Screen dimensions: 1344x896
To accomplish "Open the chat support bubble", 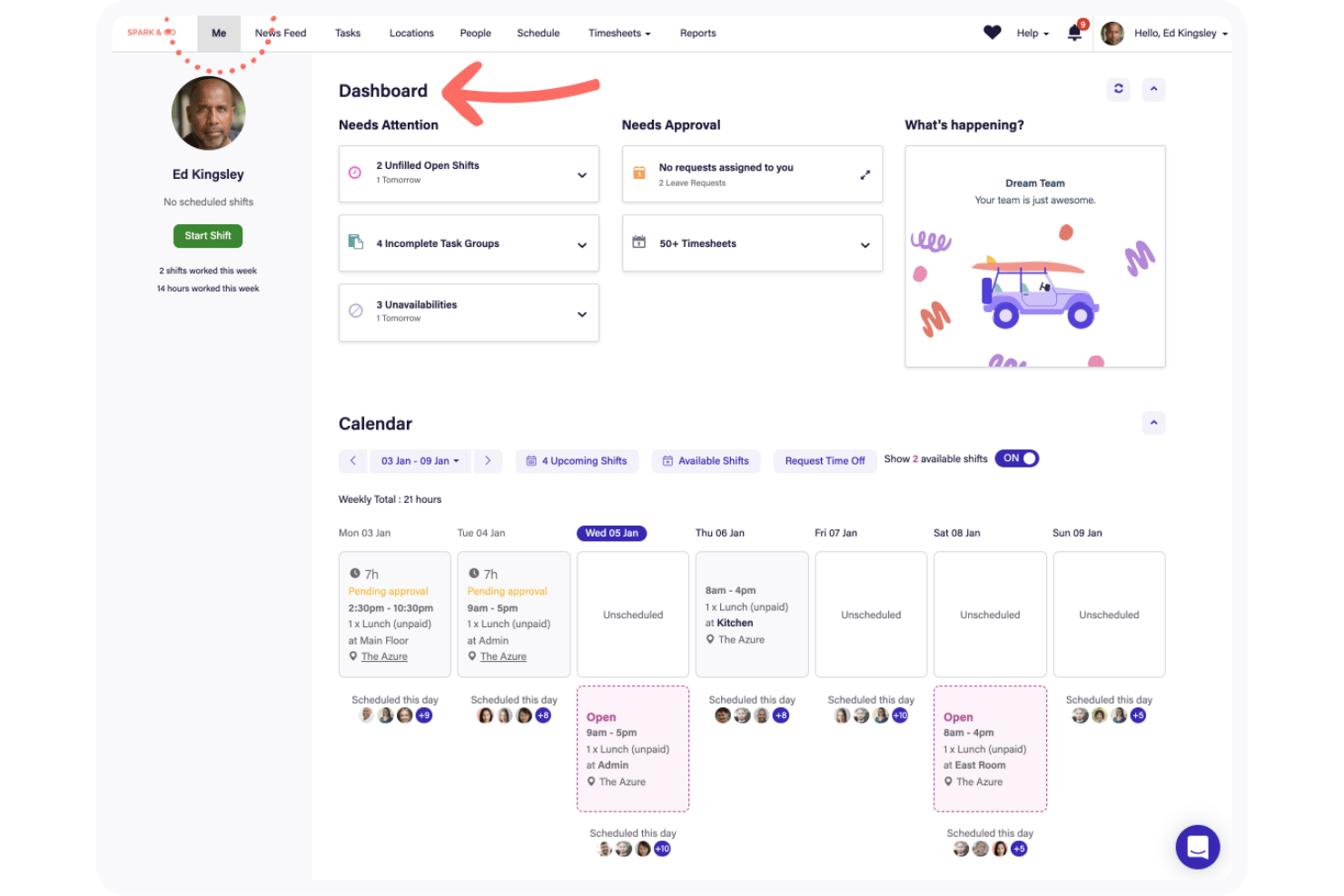I will tap(1197, 847).
